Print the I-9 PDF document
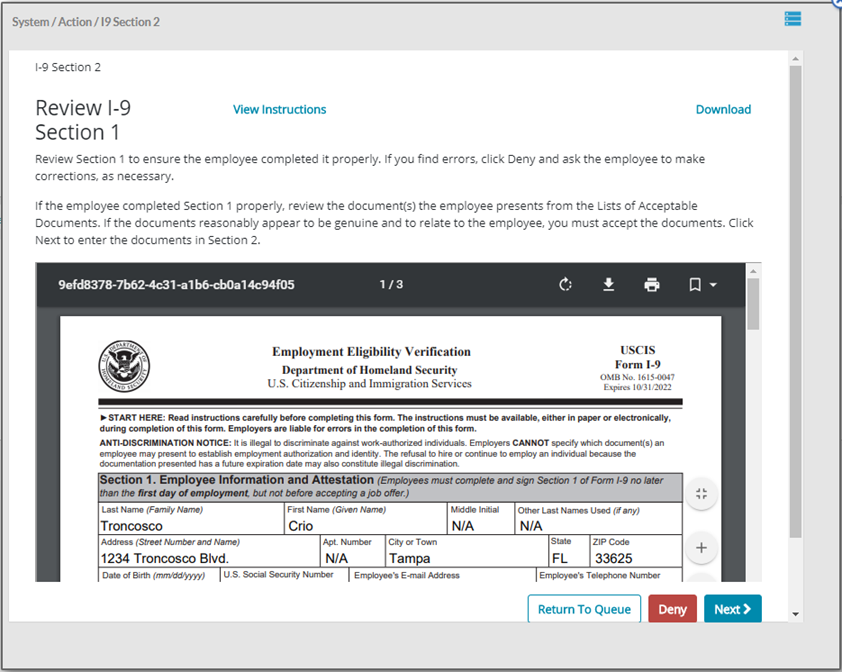The height and width of the screenshot is (672, 842). coord(651,284)
